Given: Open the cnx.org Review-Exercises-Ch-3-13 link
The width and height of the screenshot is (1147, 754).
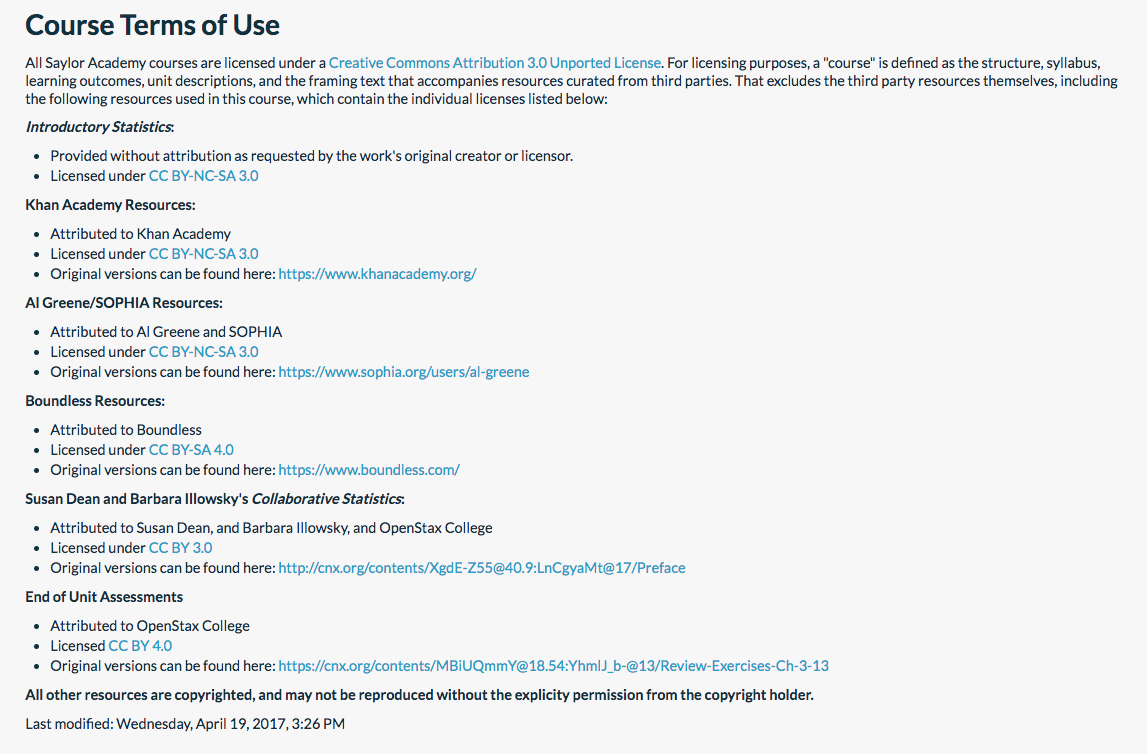Looking at the screenshot, I should click(x=553, y=666).
